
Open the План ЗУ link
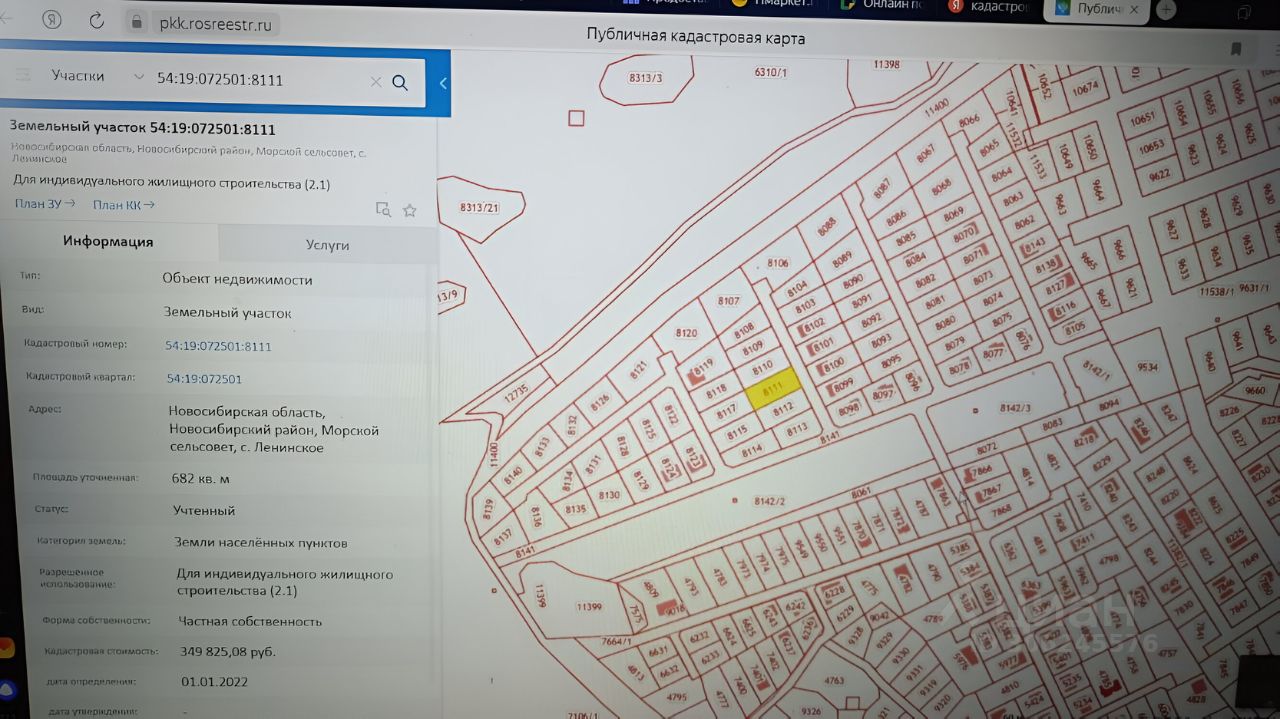(x=45, y=204)
